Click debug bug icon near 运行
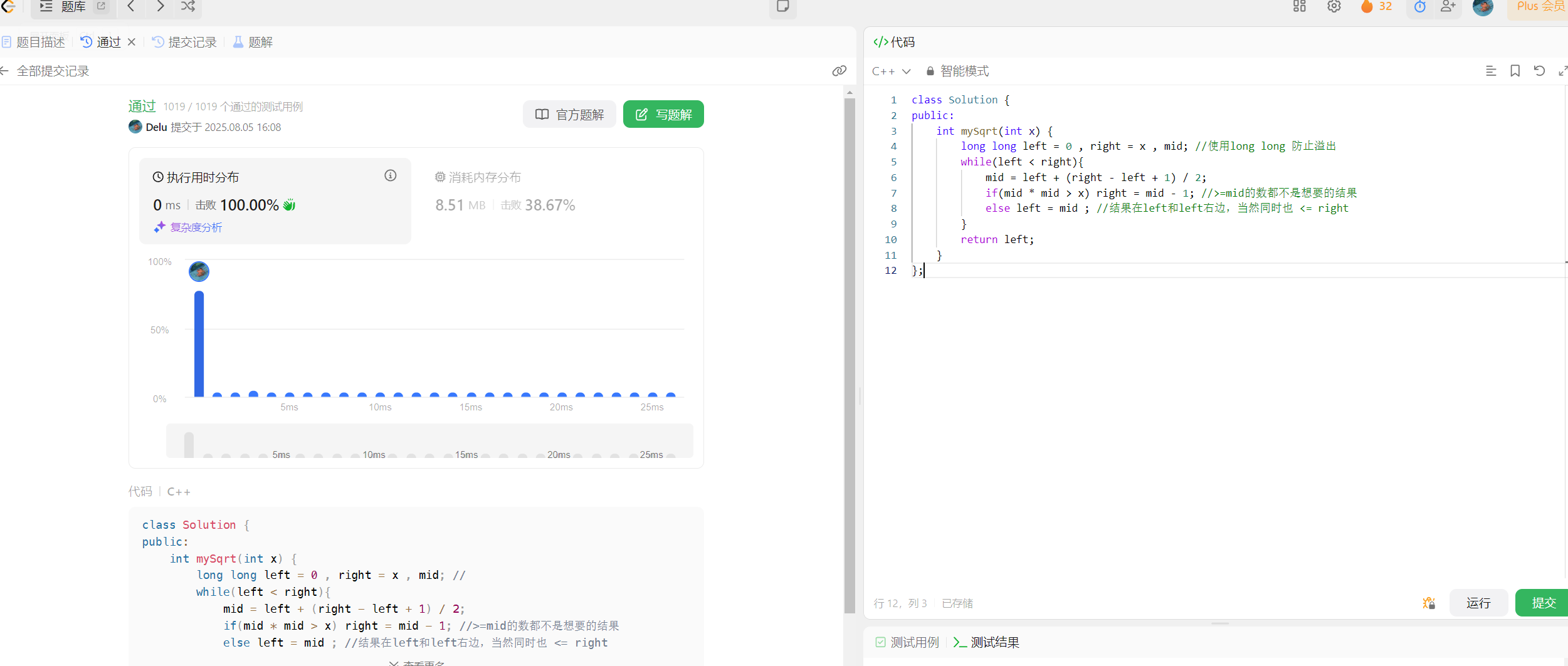Image resolution: width=1568 pixels, height=666 pixels. (x=1429, y=603)
